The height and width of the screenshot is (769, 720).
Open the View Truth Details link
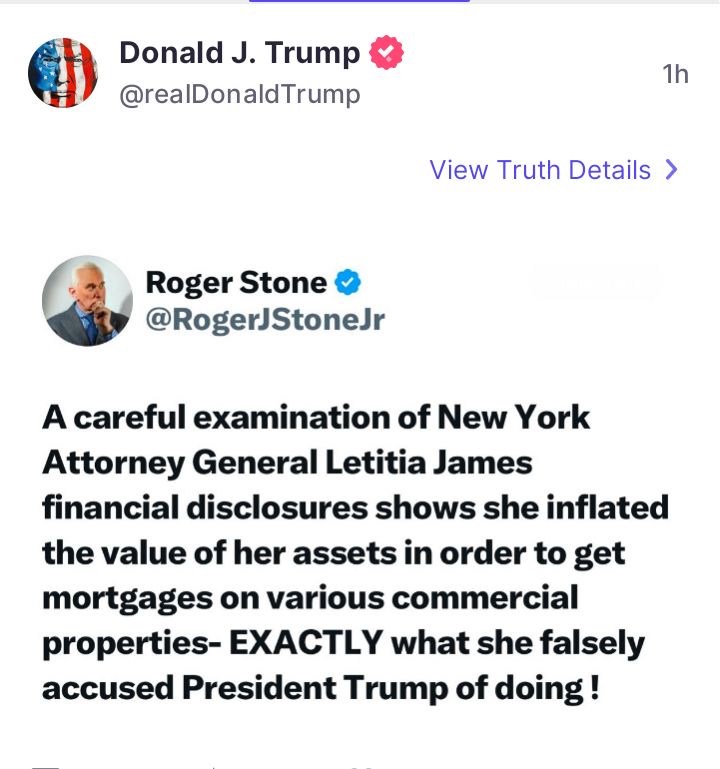[x=540, y=170]
